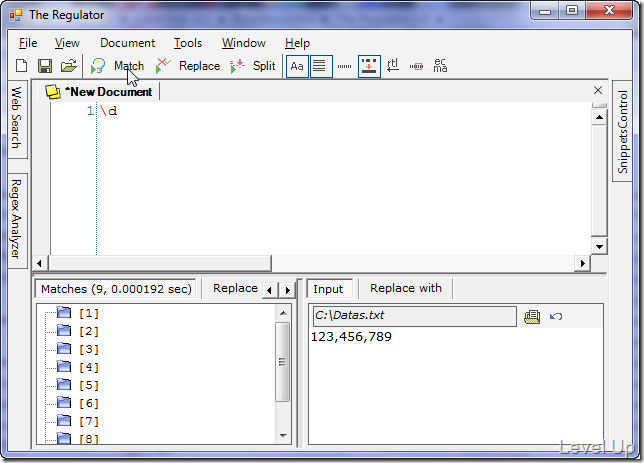
Task: Click the Save floppy disk icon
Action: 45,66
